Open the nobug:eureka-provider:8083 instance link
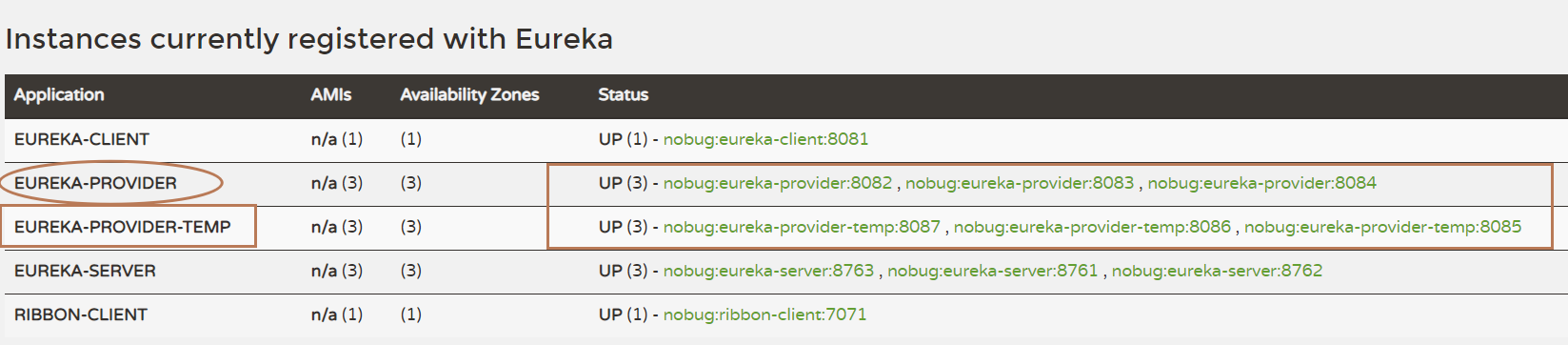 [1020, 183]
